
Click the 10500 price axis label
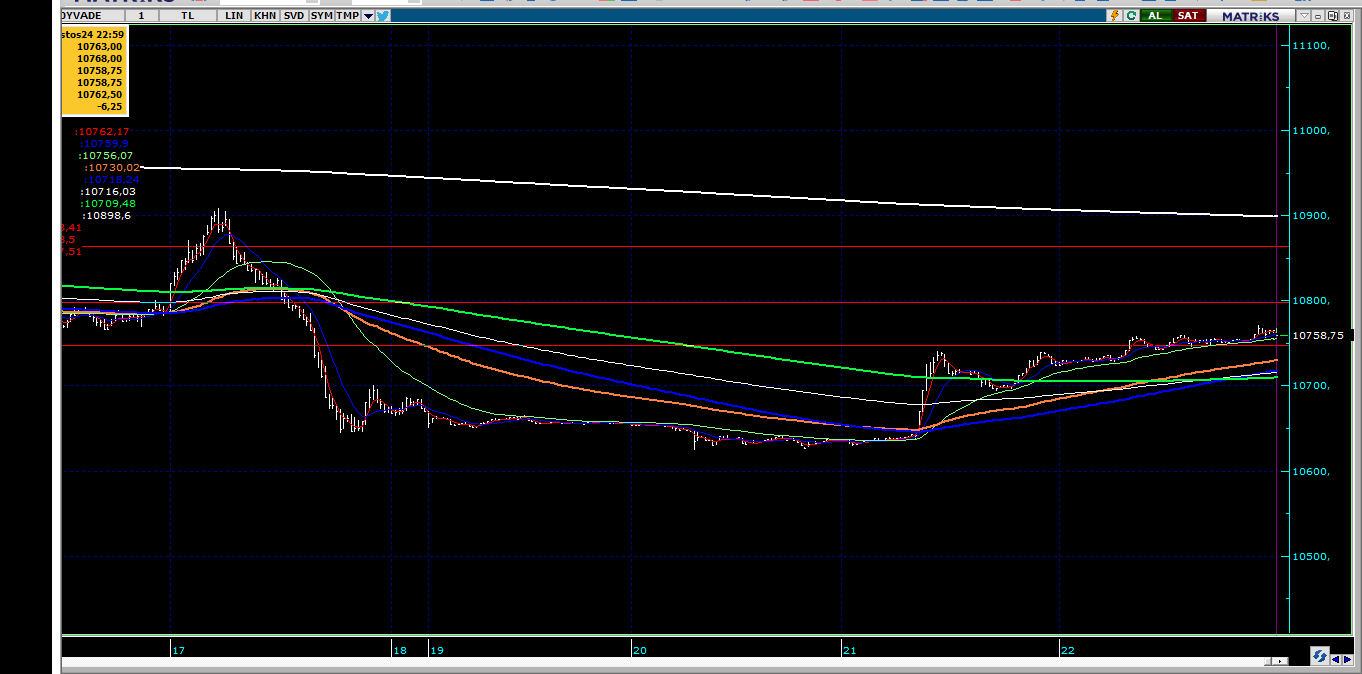[1311, 557]
